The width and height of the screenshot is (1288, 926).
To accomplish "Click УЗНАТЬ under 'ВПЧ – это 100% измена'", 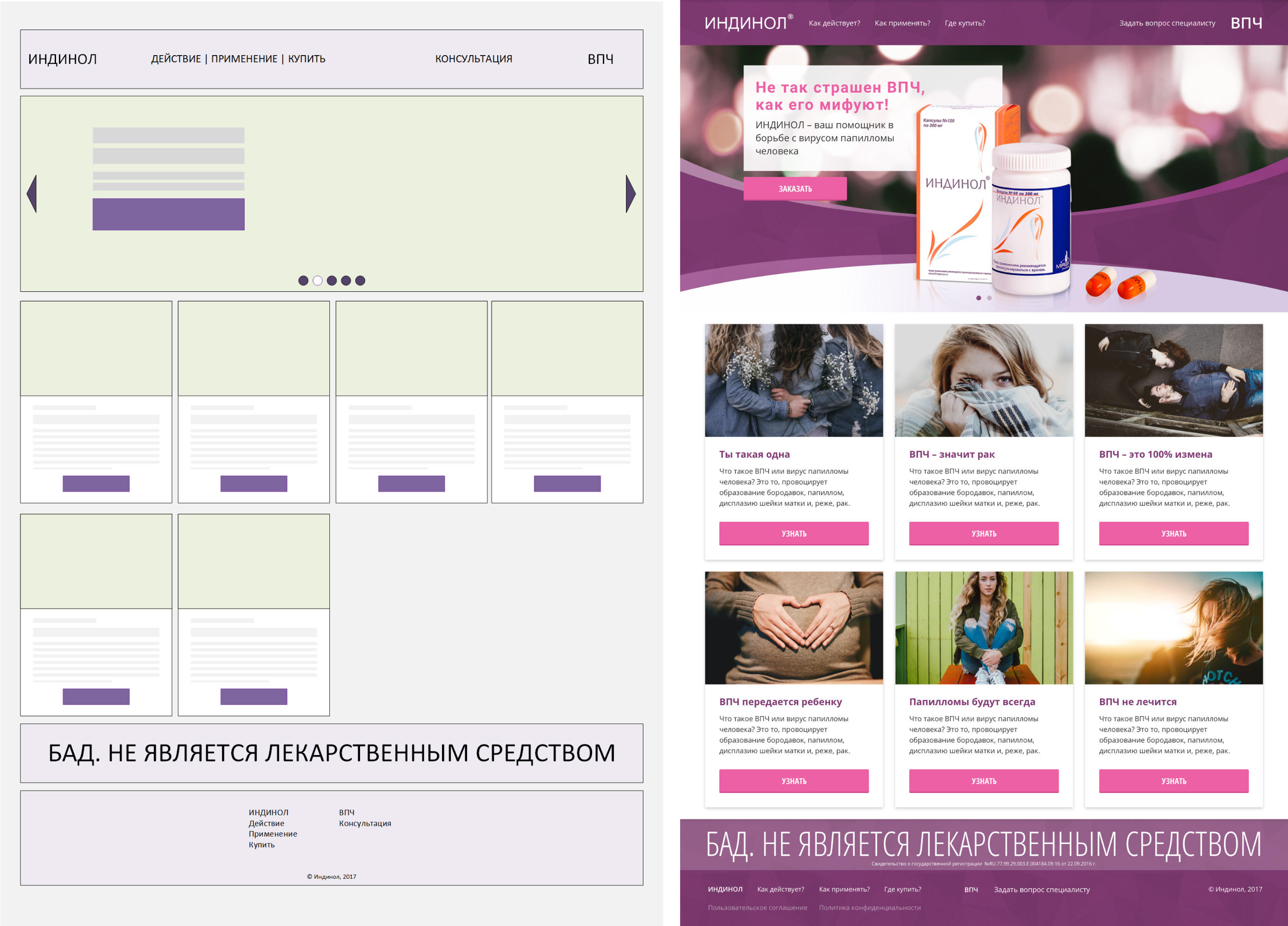I will tap(1174, 534).
